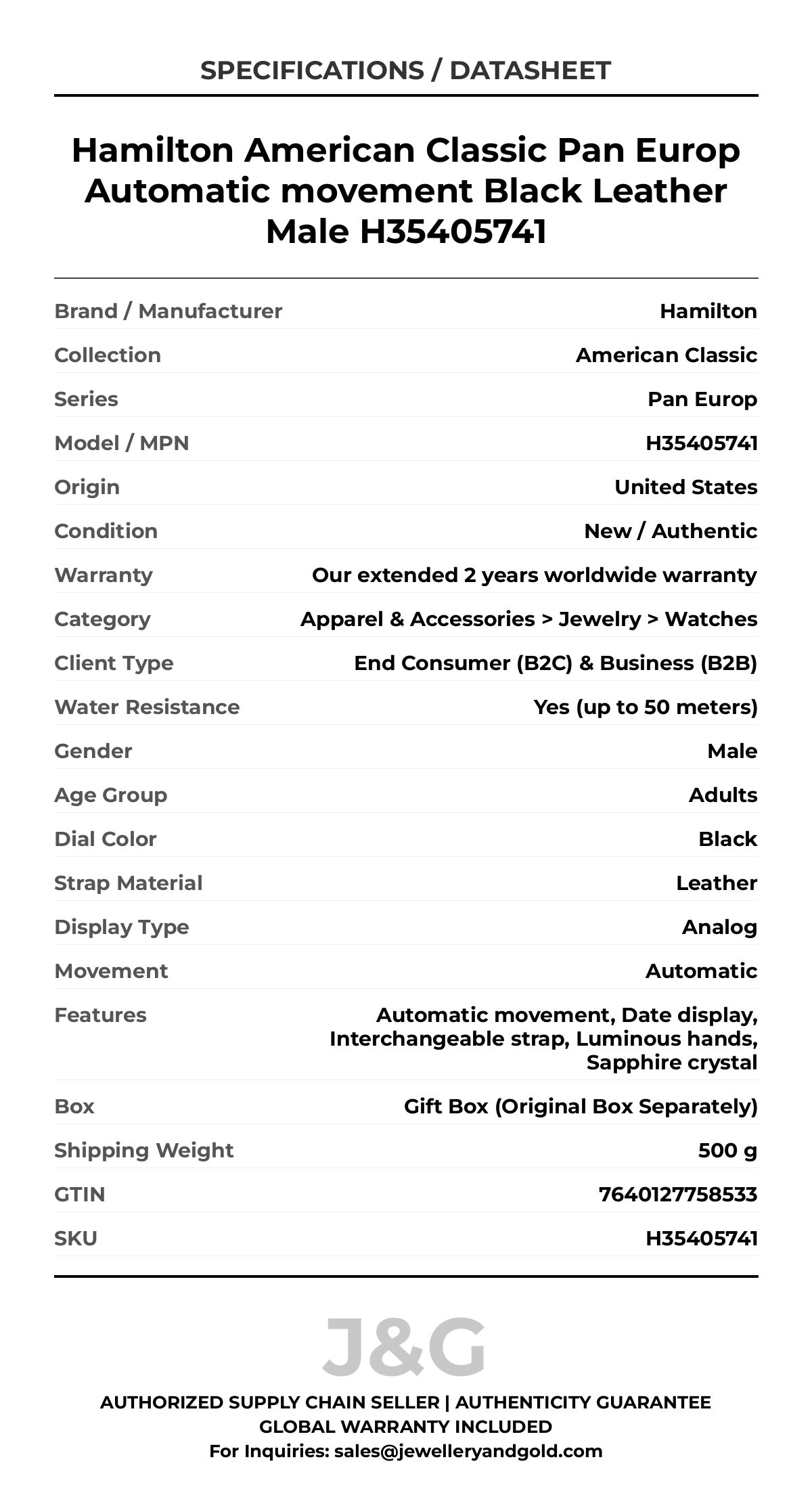The image size is (812, 1489).
Task: Click the Hamilton product title
Action: tap(406, 191)
